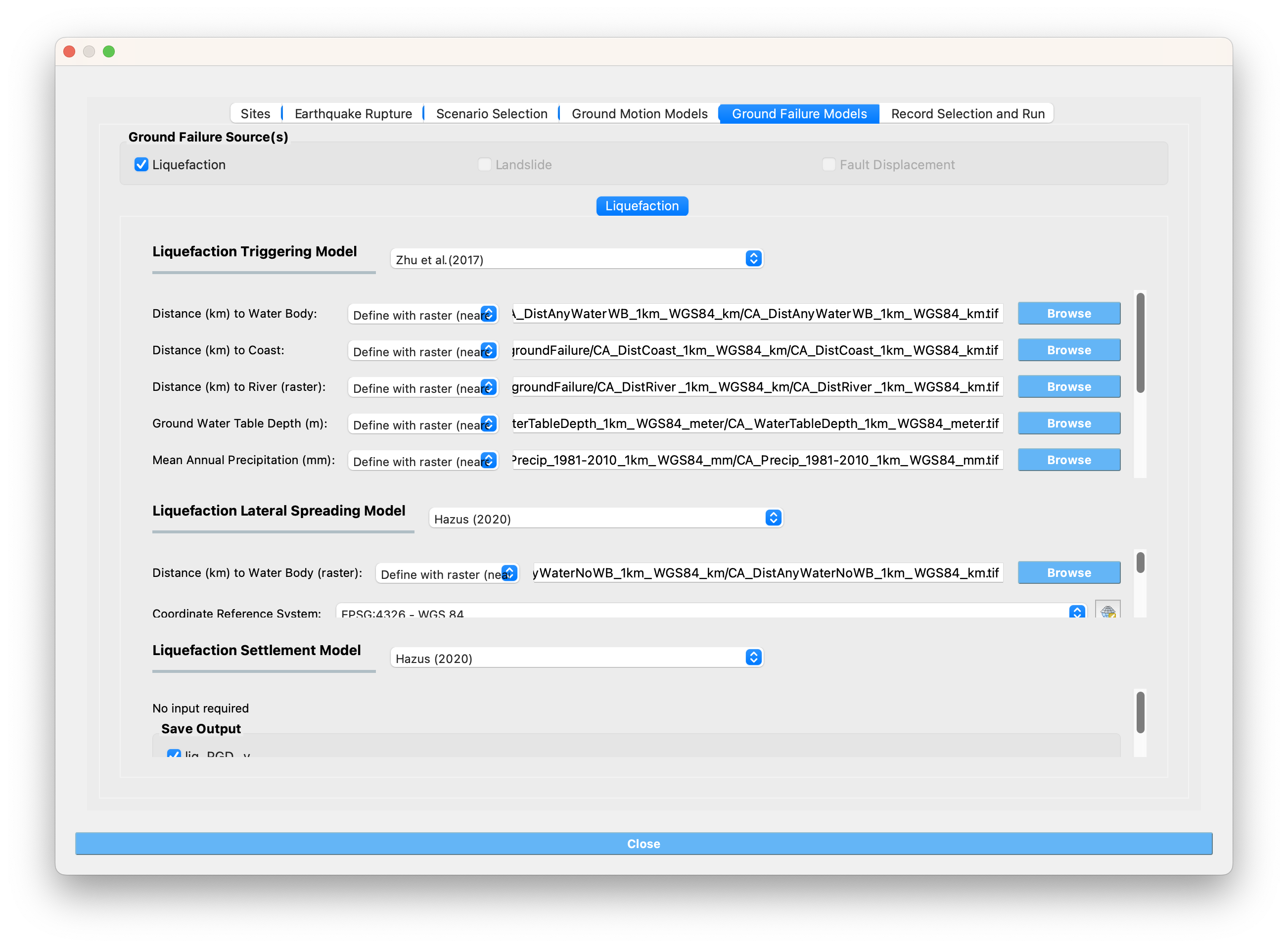
Task: Browse for lateral spreading Water Body raster
Action: [1069, 572]
